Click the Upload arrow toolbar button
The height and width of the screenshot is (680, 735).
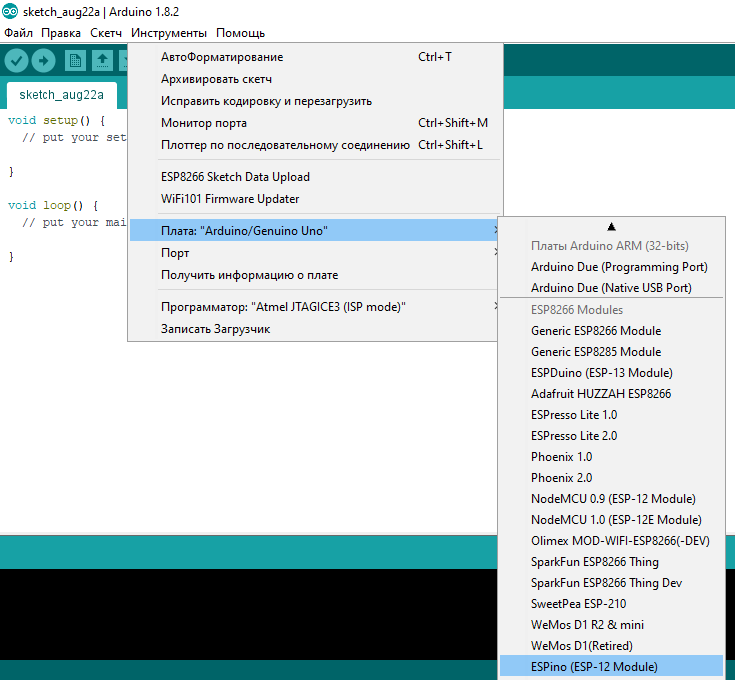coord(44,60)
